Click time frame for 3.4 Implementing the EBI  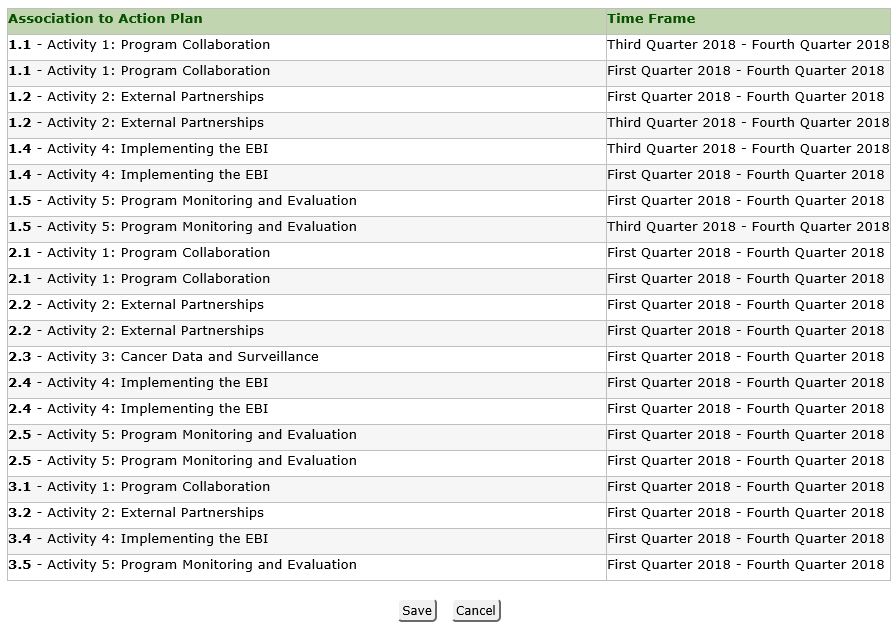pos(746,539)
